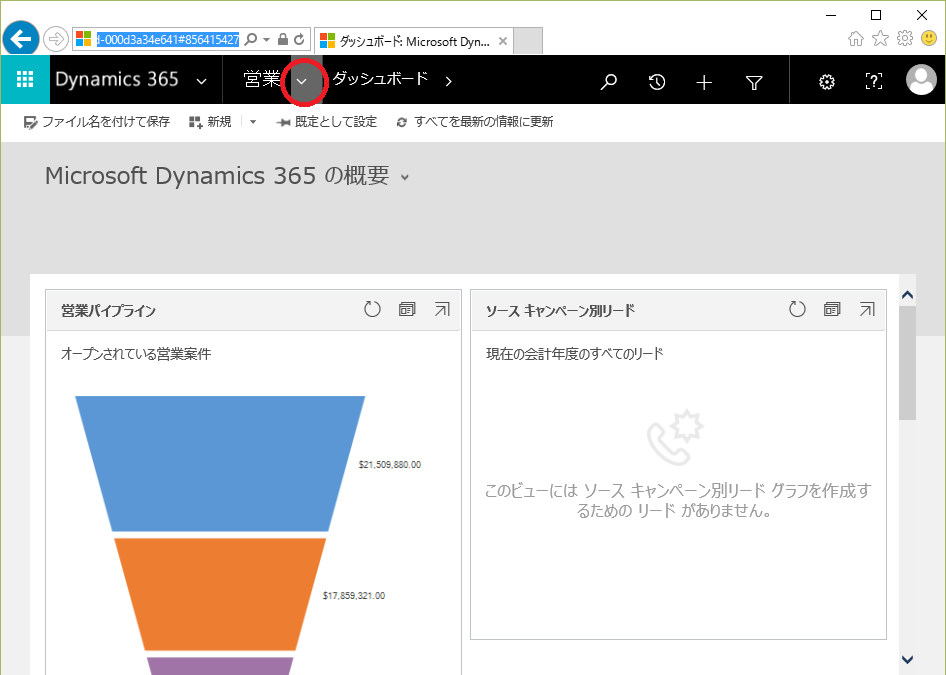The height and width of the screenshot is (675, 946).
Task: Expand the Dynamics 365 navigation dropdown
Action: [x=202, y=81]
